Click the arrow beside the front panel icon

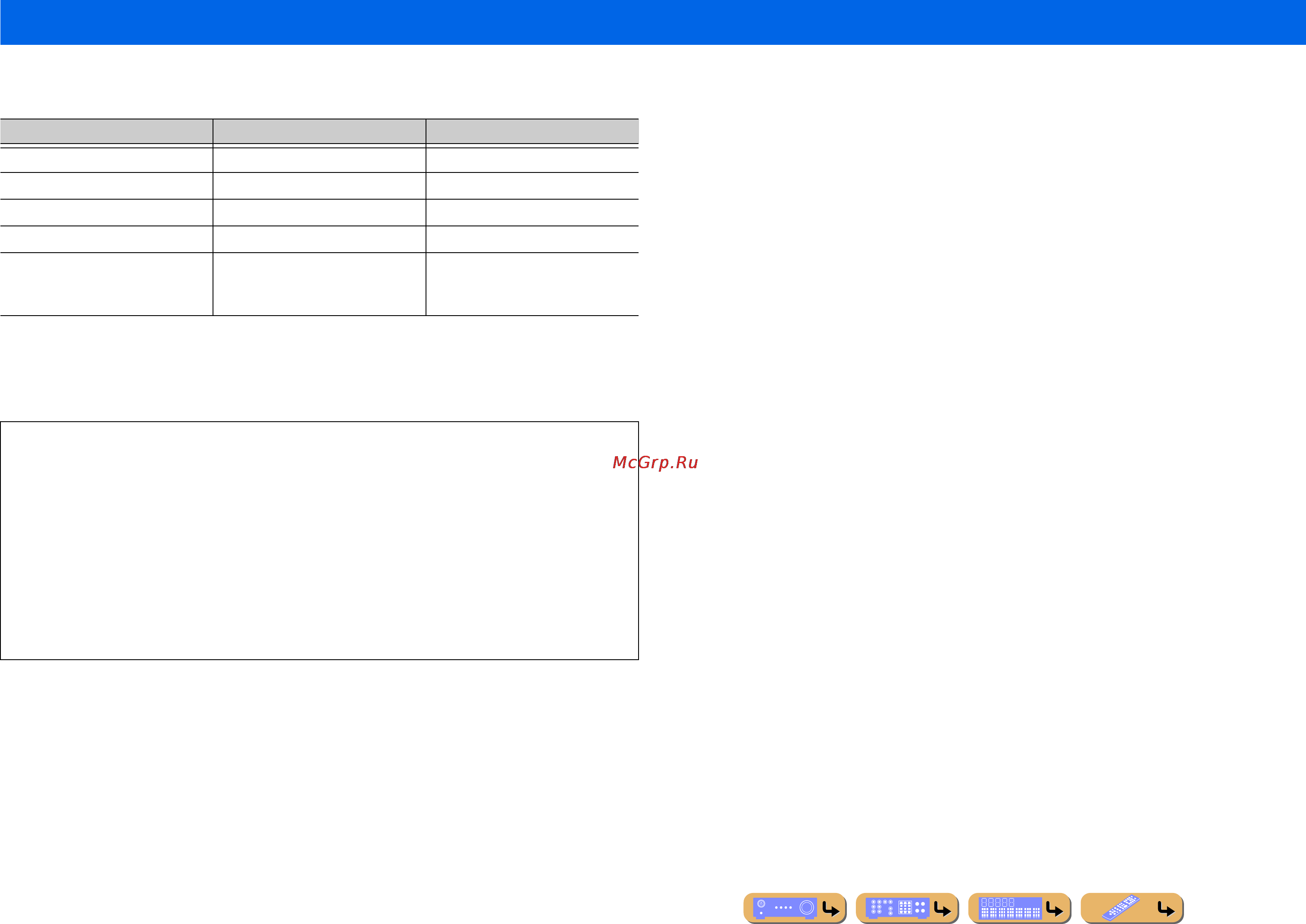pos(830,909)
